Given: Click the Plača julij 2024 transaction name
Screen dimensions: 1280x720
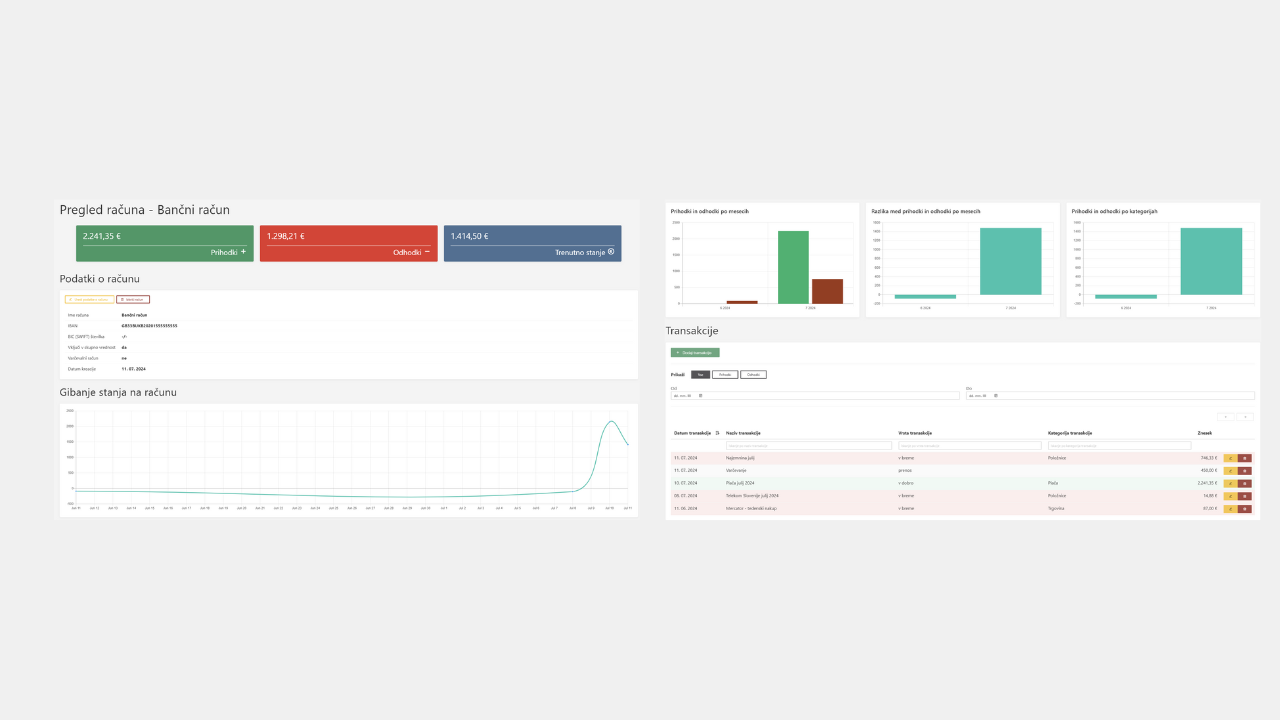Looking at the screenshot, I should [x=741, y=483].
